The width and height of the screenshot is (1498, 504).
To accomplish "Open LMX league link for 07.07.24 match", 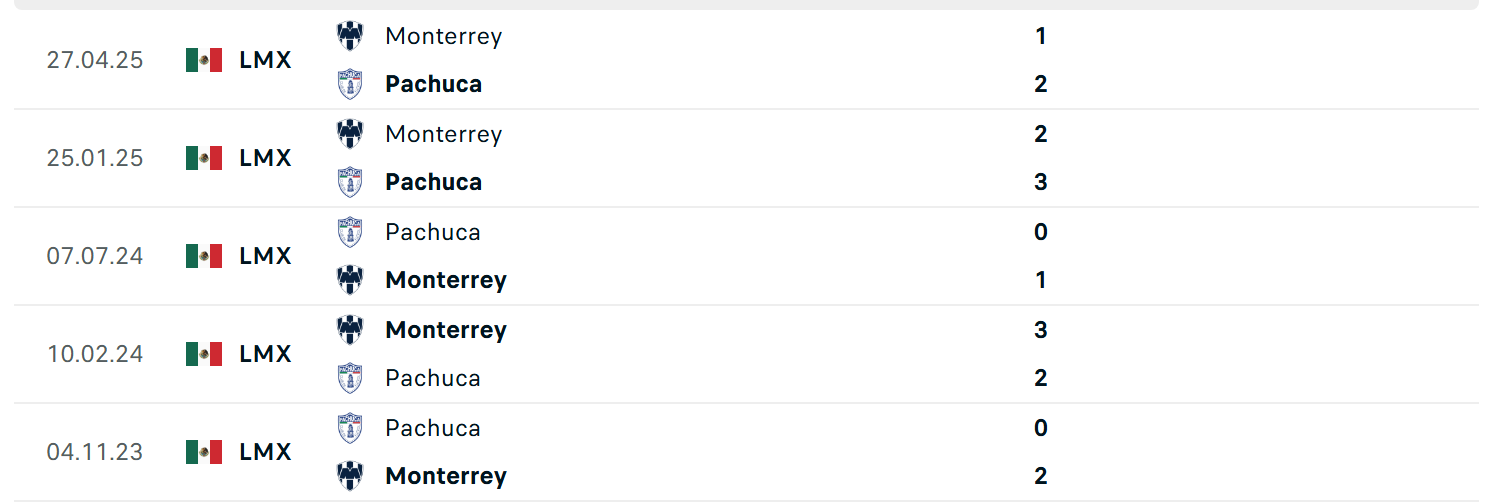I will (266, 256).
